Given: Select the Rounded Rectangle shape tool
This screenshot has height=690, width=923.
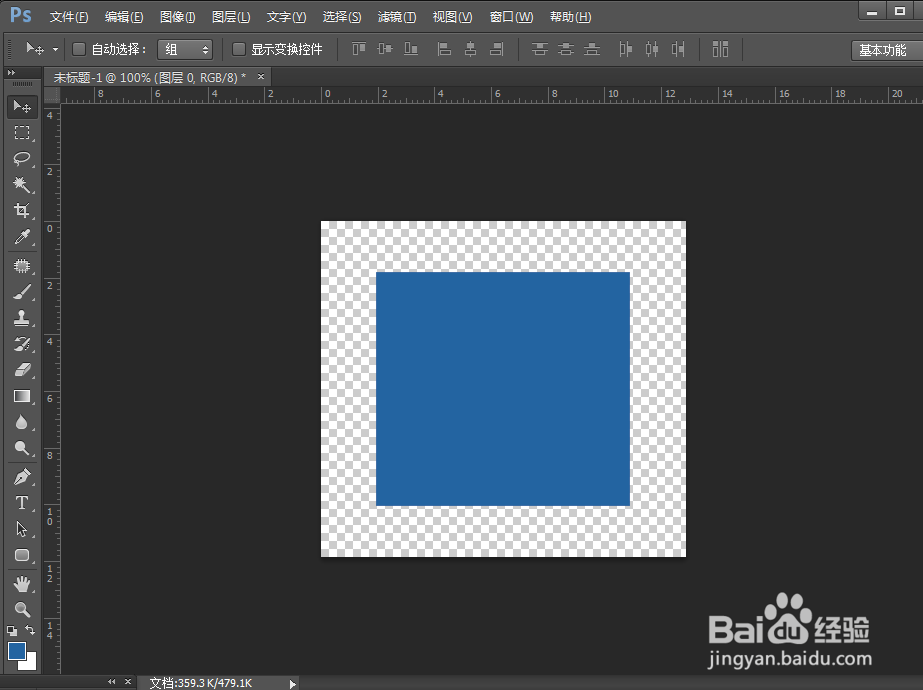Looking at the screenshot, I should coord(22,555).
